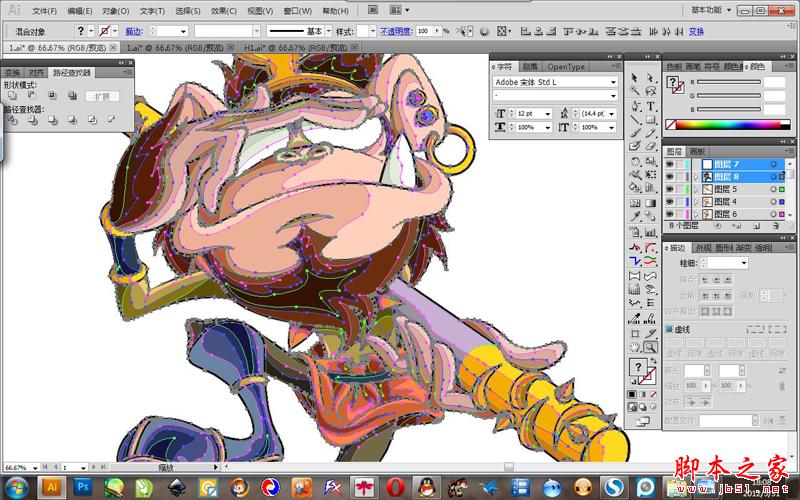Click 不透明度 link in control bar
This screenshot has height=500, width=800.
(x=396, y=32)
